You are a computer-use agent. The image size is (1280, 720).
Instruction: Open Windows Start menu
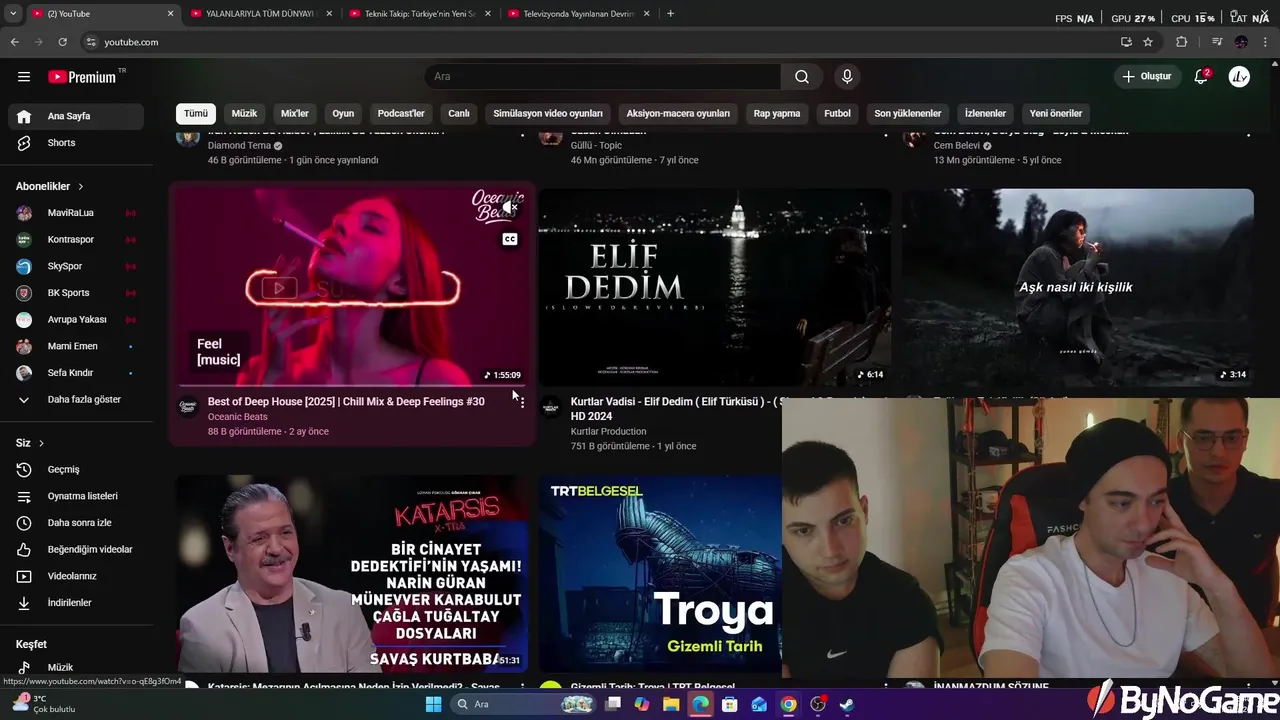[433, 705]
